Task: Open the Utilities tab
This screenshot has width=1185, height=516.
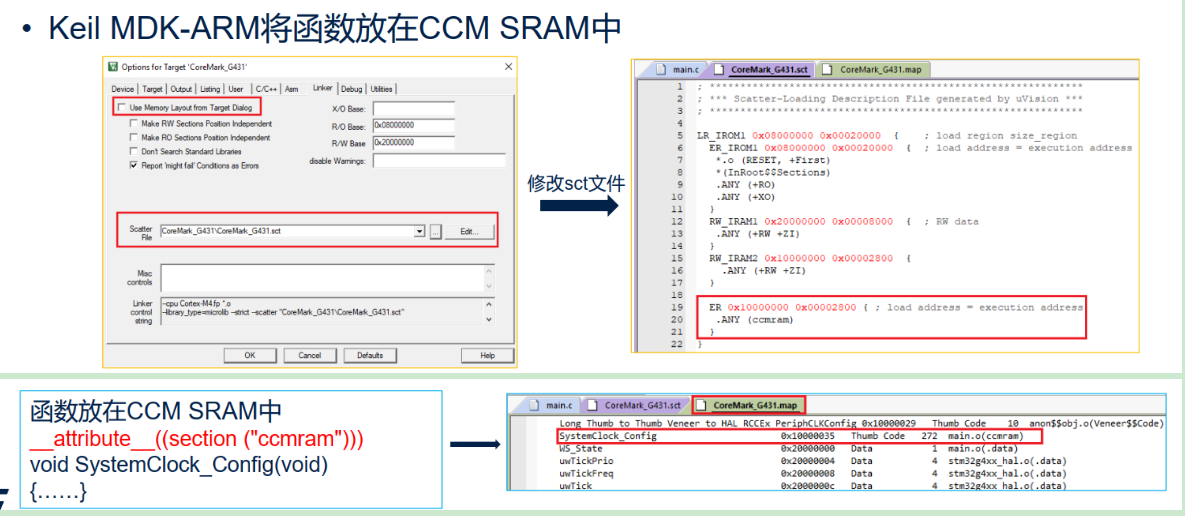Action: tap(381, 88)
